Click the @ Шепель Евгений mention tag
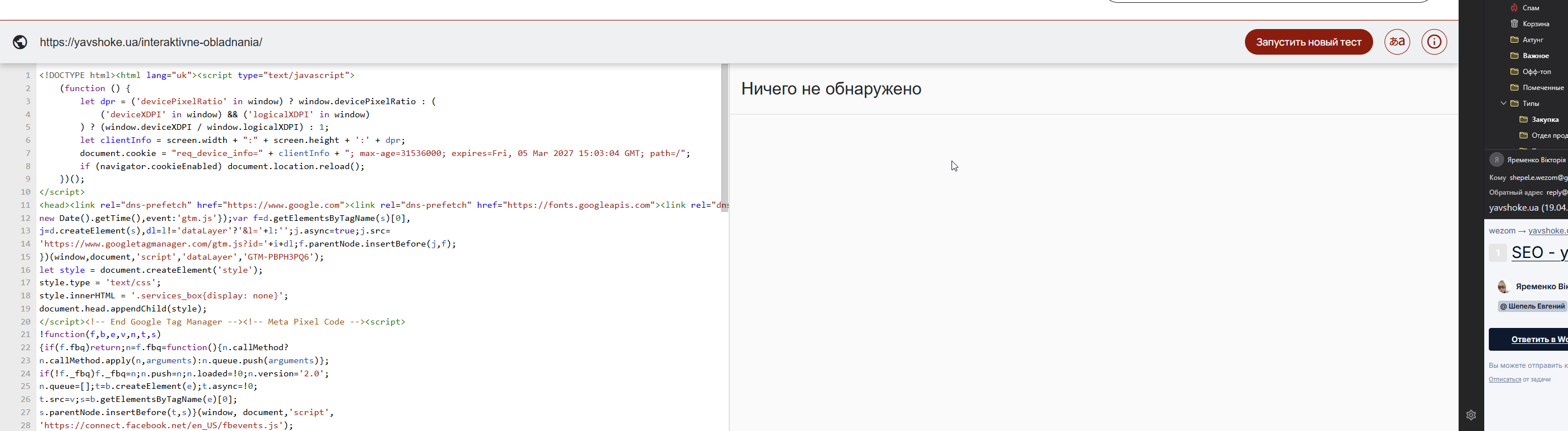The height and width of the screenshot is (431, 1568). point(1533,306)
